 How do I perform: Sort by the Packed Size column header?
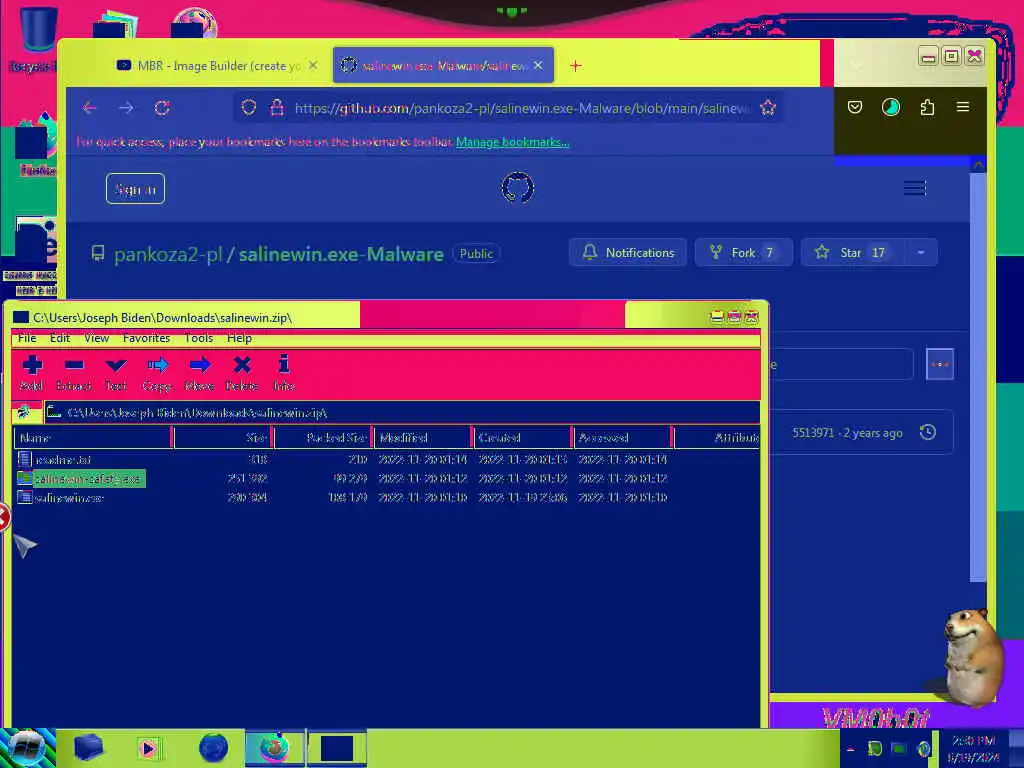323,438
